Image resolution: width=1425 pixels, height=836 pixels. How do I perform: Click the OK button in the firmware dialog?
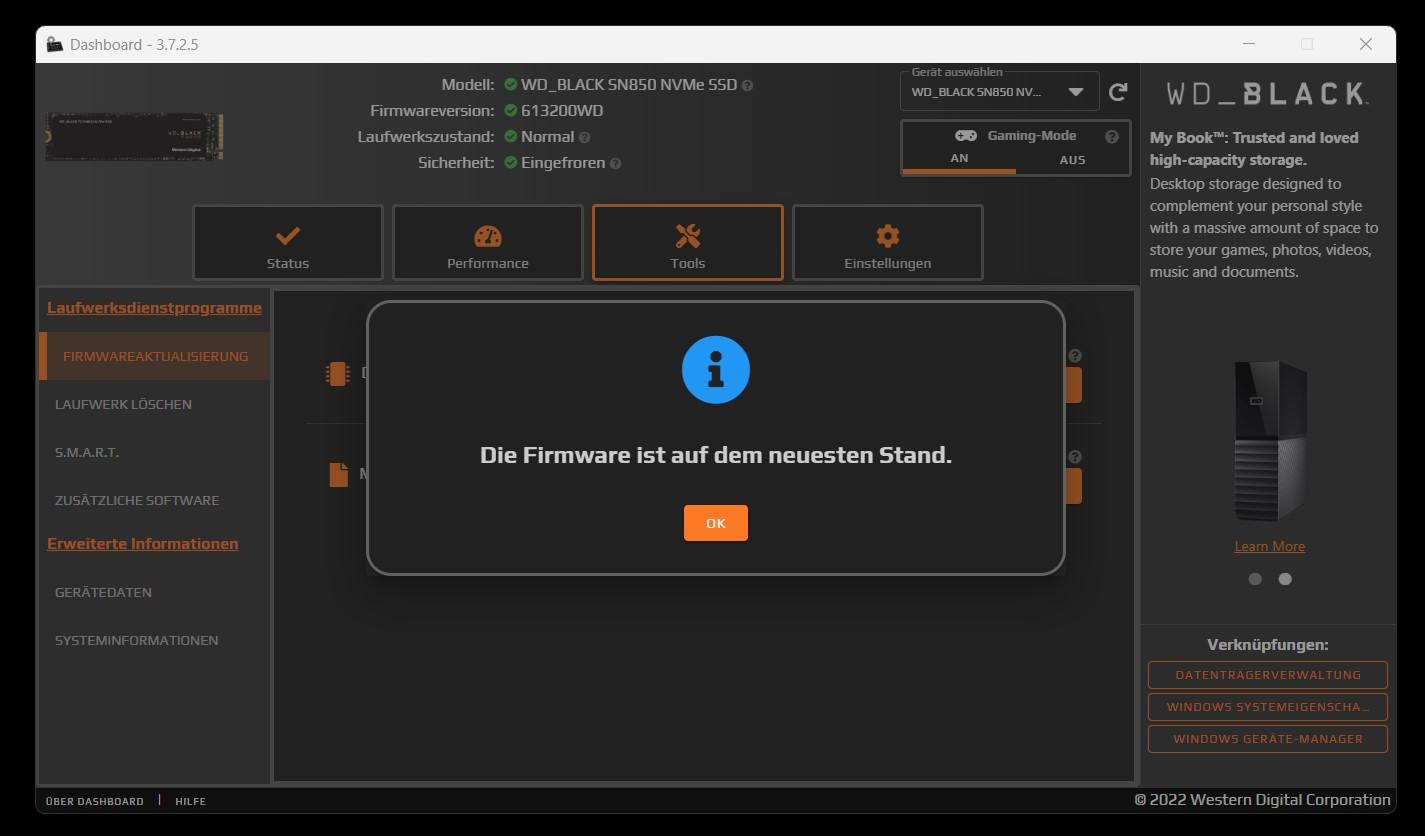(715, 523)
